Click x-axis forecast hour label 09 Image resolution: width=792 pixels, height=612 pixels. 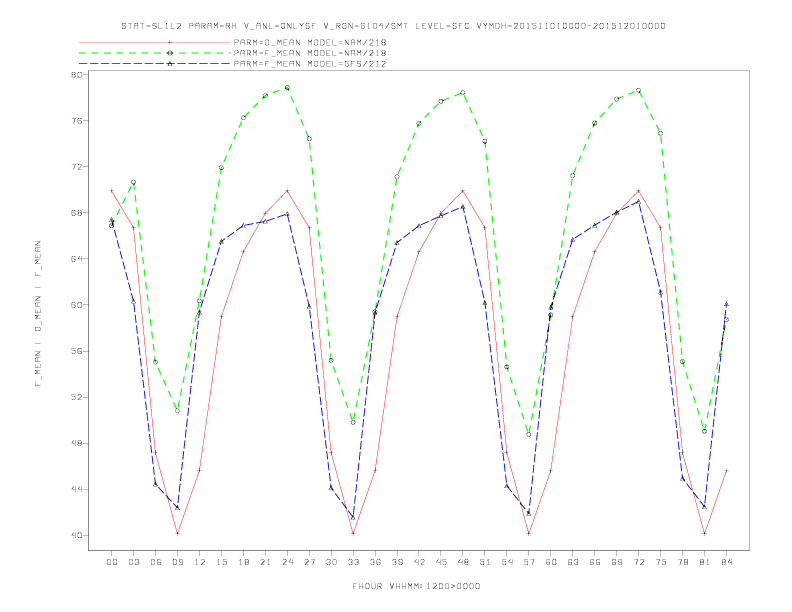pyautogui.click(x=177, y=562)
